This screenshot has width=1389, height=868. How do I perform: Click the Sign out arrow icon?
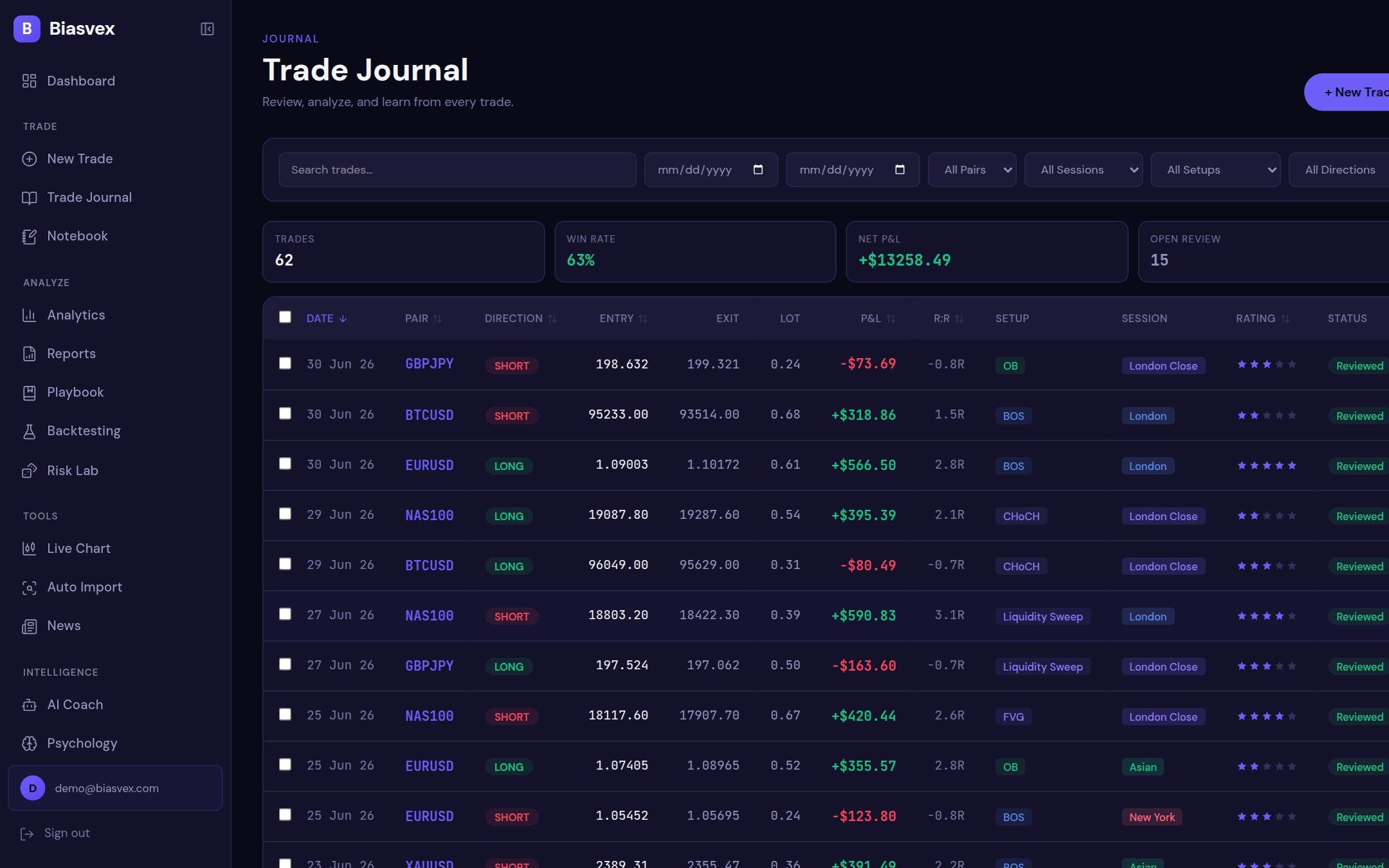(x=27, y=833)
